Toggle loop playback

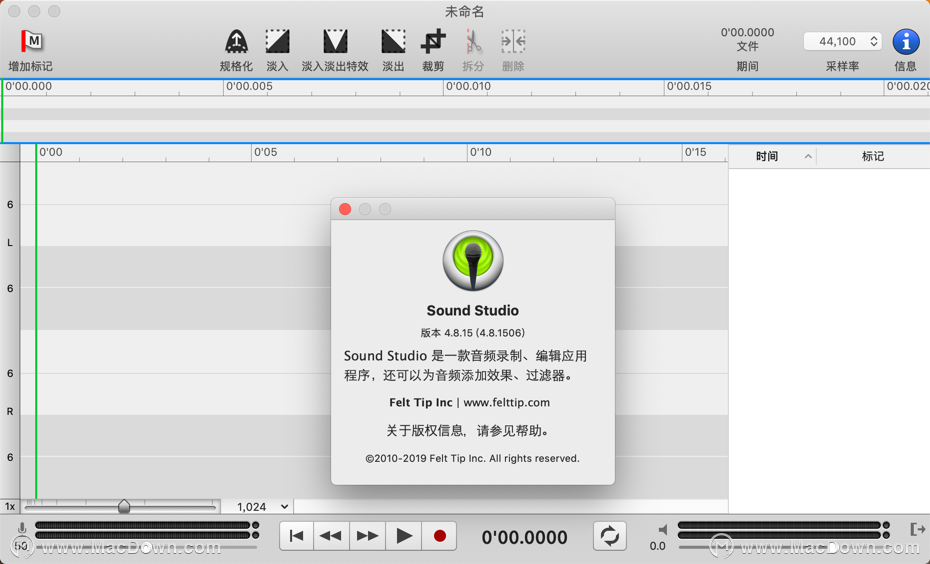(610, 536)
